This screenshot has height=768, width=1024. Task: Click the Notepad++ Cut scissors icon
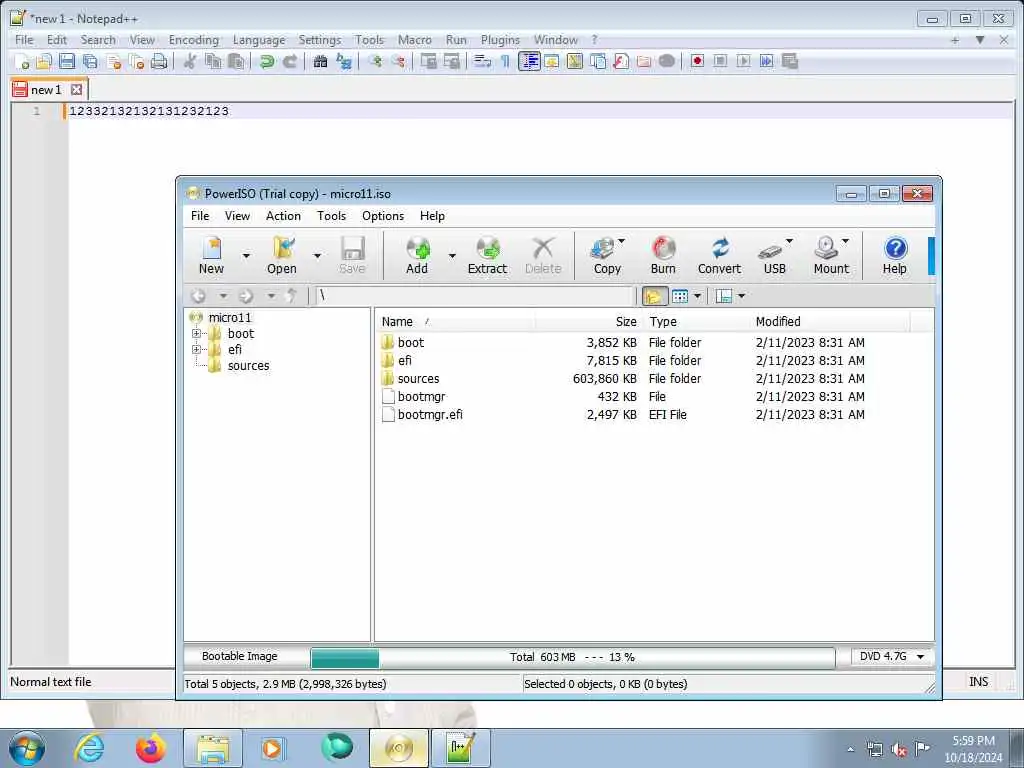point(189,61)
